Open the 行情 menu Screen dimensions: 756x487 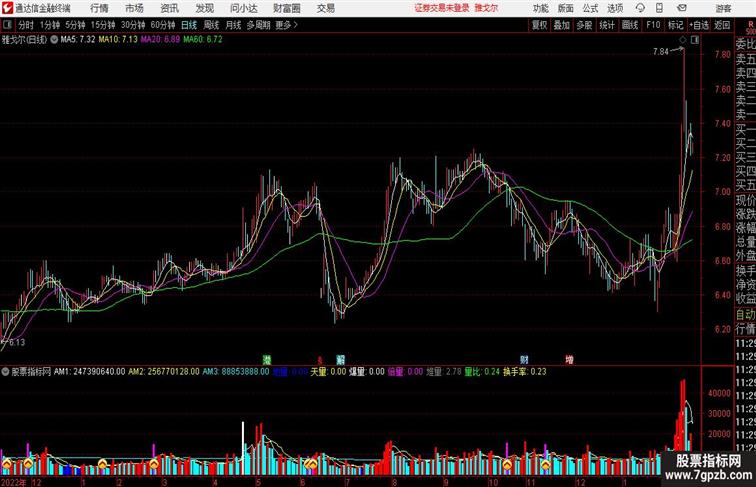(x=99, y=8)
